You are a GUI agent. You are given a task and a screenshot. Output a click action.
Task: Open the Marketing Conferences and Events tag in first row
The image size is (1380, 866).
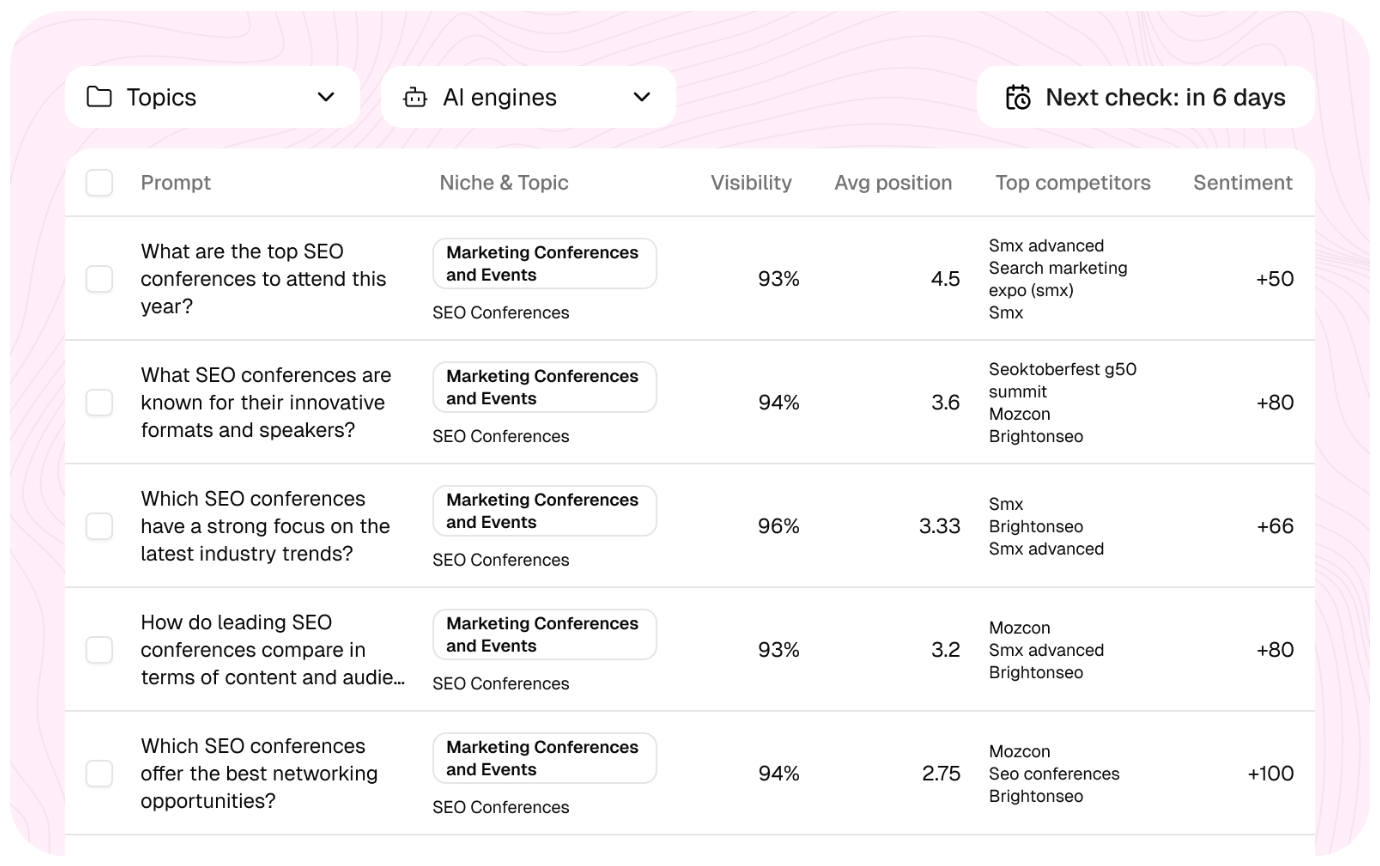click(x=545, y=264)
